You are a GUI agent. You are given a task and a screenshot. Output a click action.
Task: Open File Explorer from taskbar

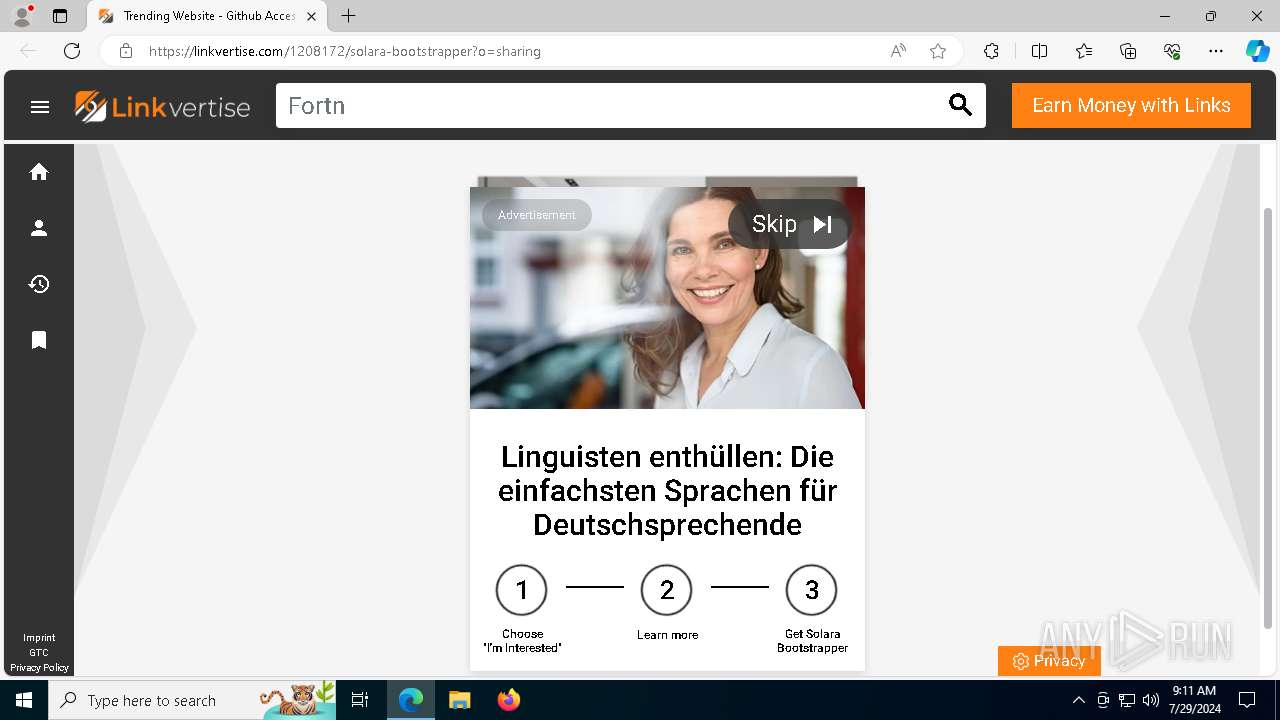[459, 700]
